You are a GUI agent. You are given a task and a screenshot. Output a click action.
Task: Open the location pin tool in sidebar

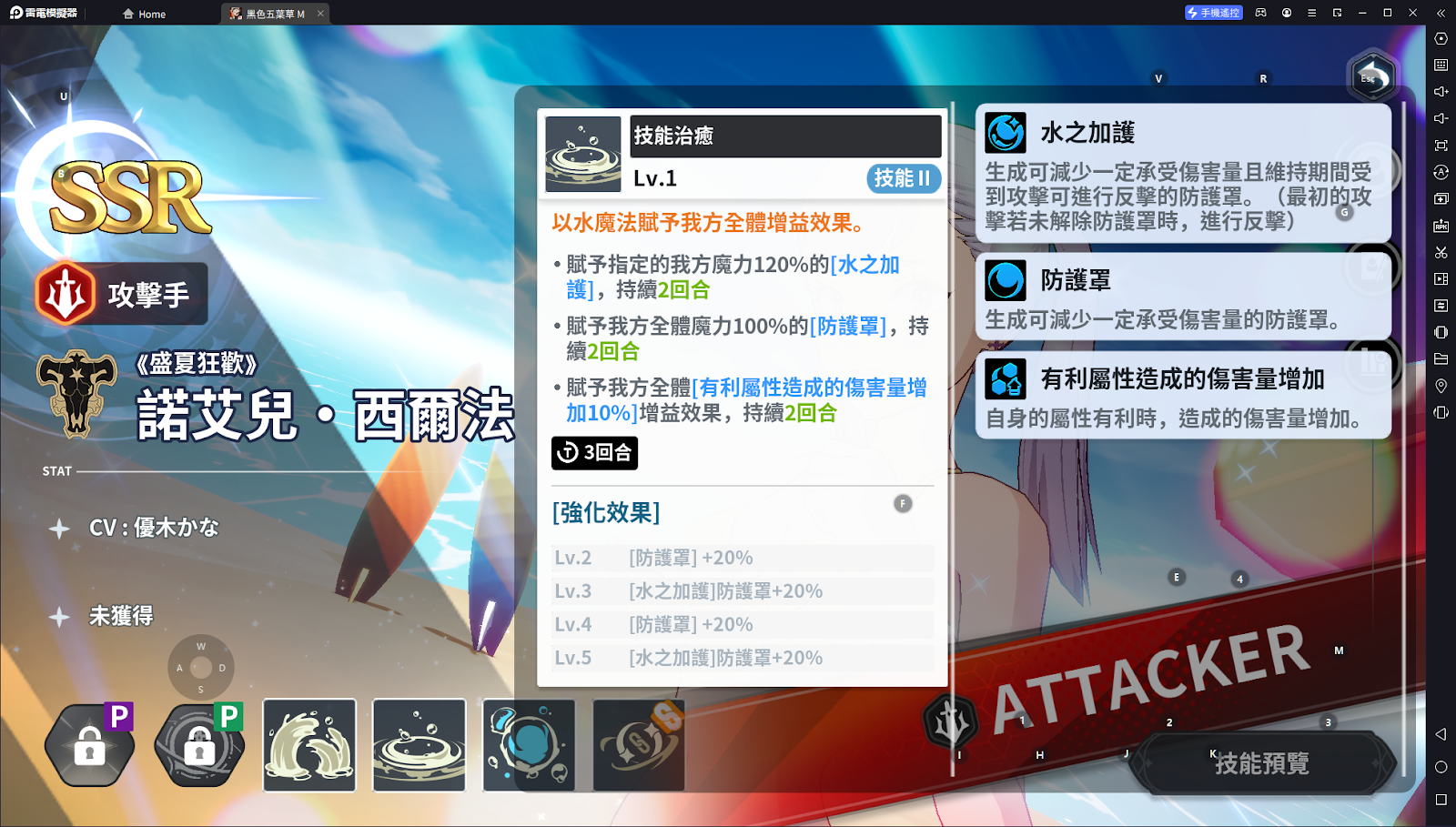[x=1441, y=386]
